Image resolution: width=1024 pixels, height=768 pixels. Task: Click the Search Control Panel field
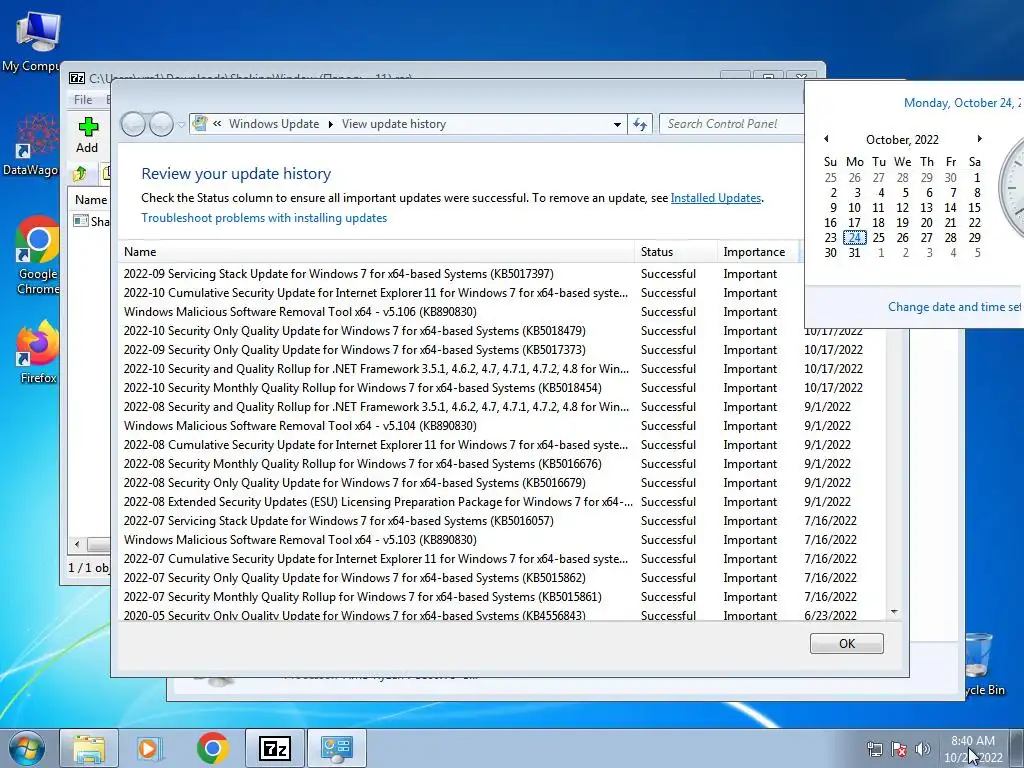tap(731, 124)
